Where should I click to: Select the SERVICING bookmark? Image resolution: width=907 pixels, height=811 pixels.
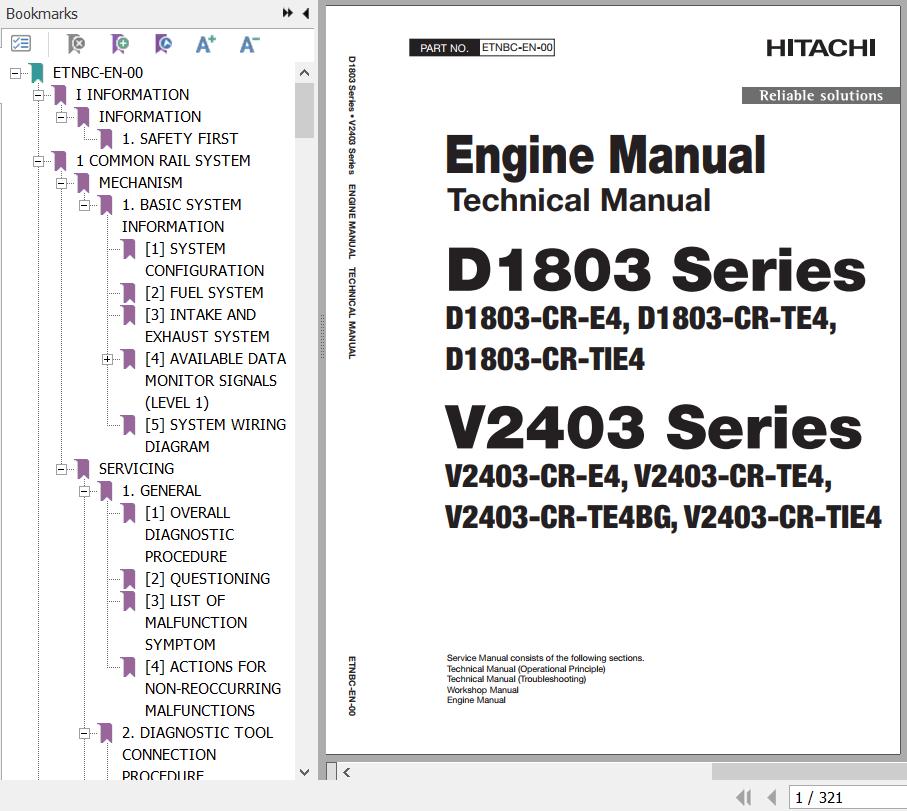[x=136, y=469]
